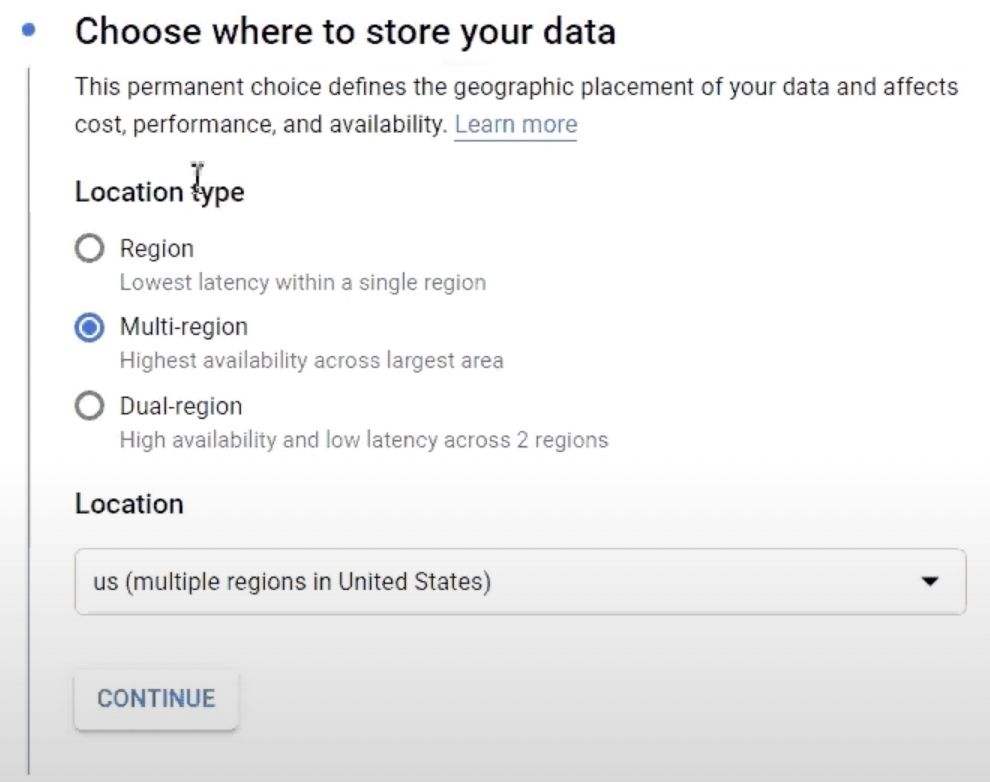The width and height of the screenshot is (990, 782).
Task: Click the 'Location type' section heading
Action: click(160, 192)
